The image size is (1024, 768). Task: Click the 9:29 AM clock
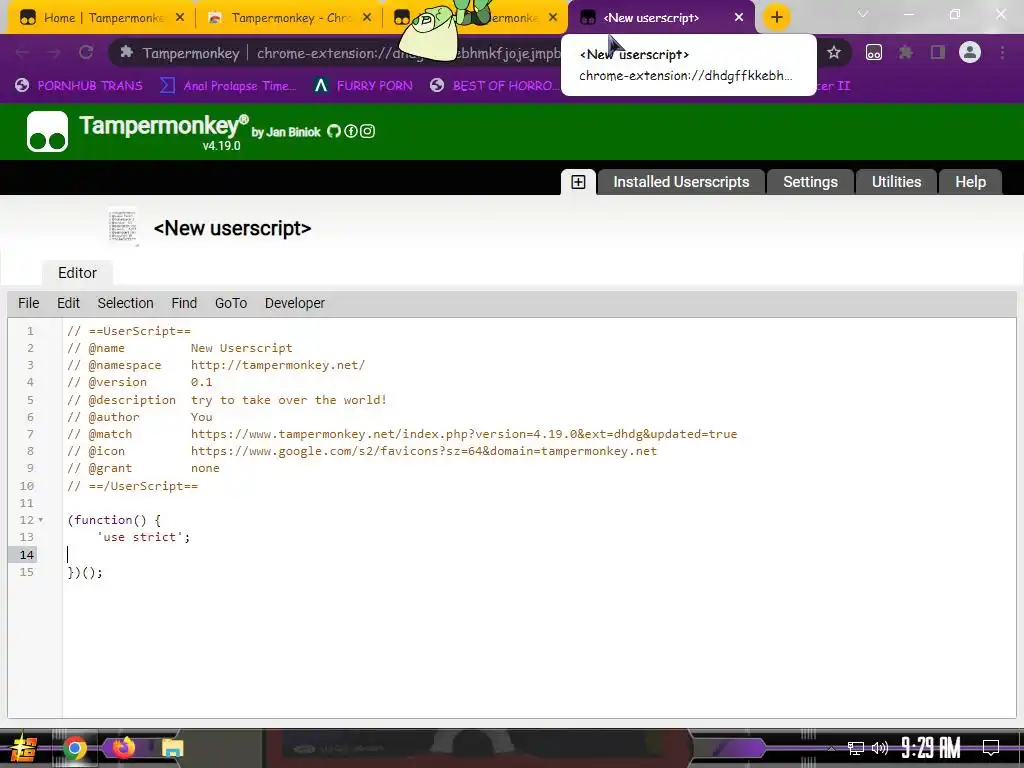point(931,748)
